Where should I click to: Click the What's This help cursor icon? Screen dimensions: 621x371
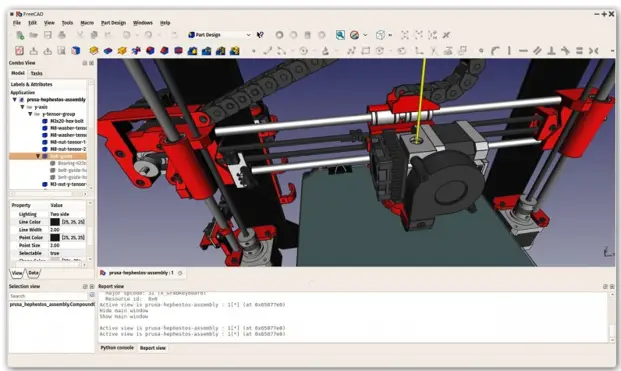(260, 35)
